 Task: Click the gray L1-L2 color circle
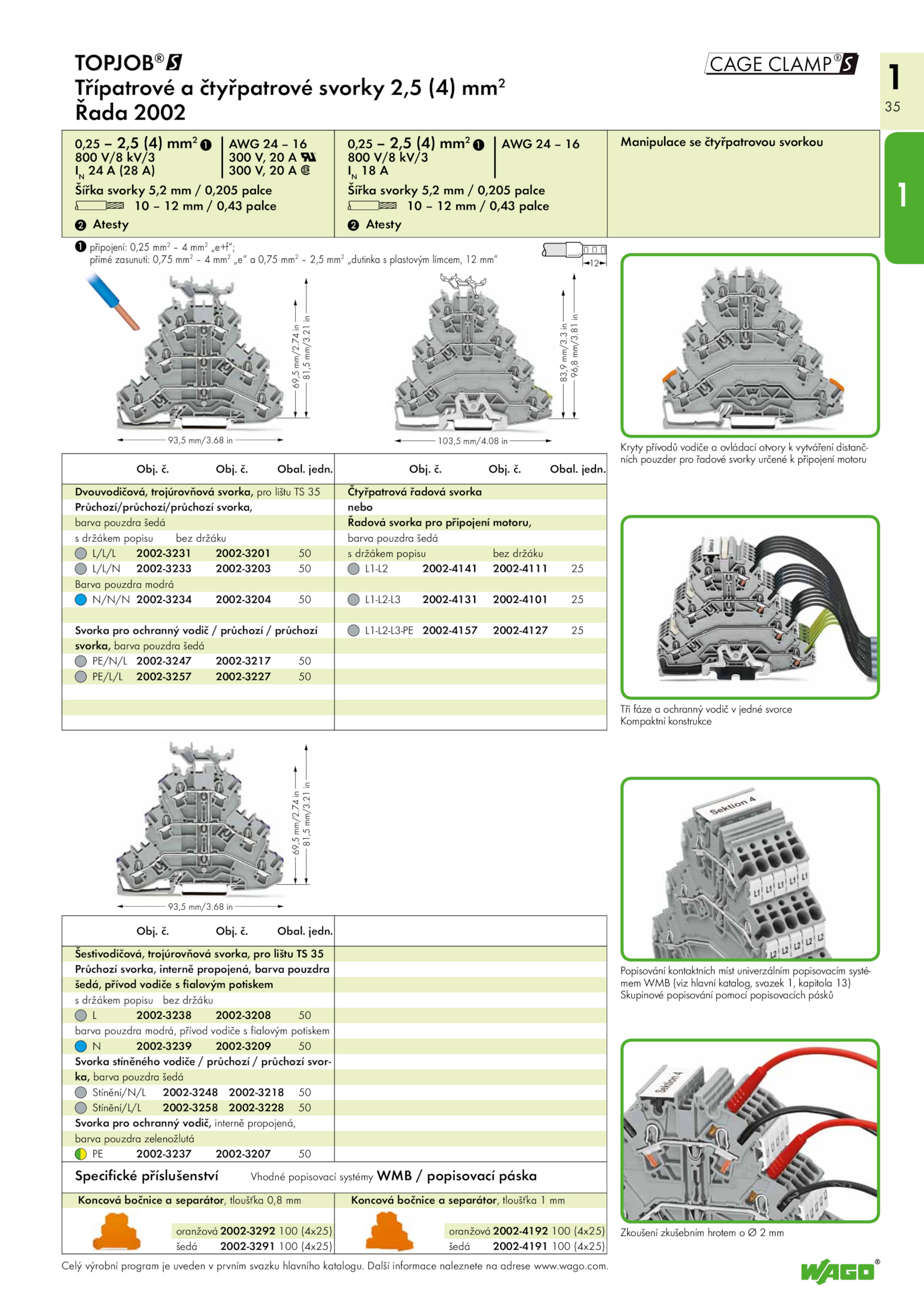click(x=353, y=569)
